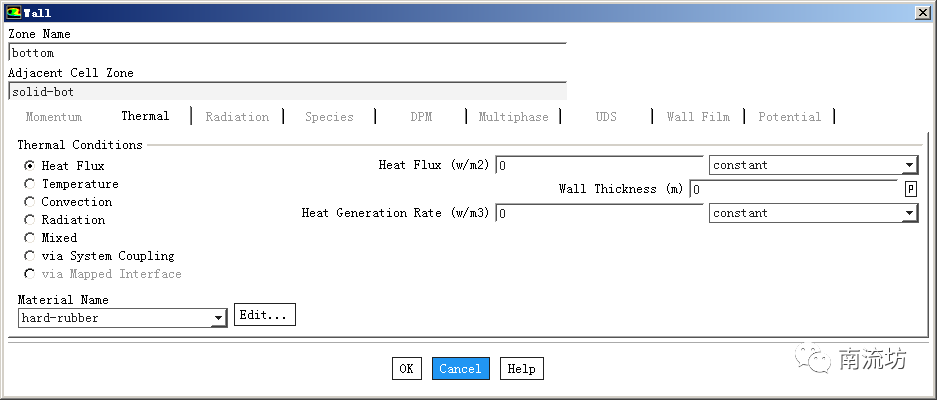This screenshot has width=937, height=400.
Task: Open the Radiation tab
Action: tap(237, 117)
